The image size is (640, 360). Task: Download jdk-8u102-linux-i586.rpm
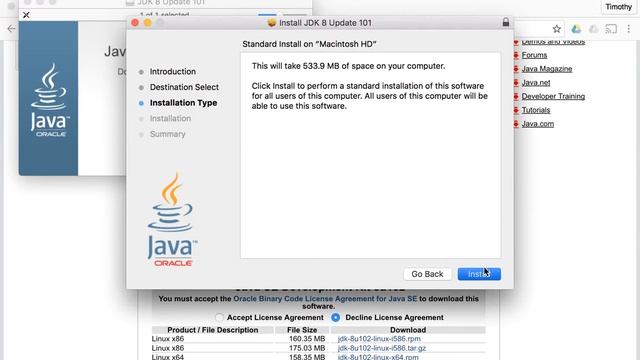tap(379, 339)
